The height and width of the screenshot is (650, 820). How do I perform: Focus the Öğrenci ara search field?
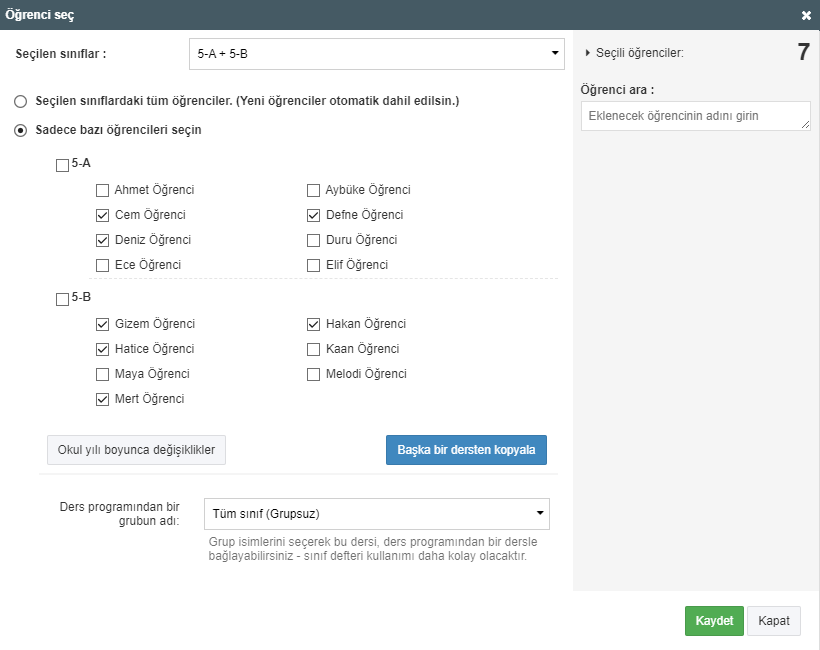click(x=695, y=116)
